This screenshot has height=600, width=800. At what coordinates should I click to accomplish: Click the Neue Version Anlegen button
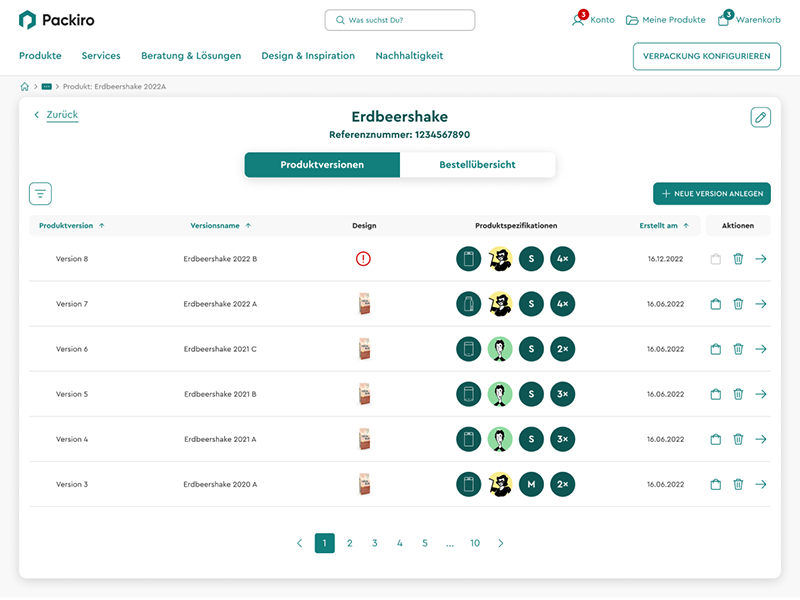(x=711, y=194)
